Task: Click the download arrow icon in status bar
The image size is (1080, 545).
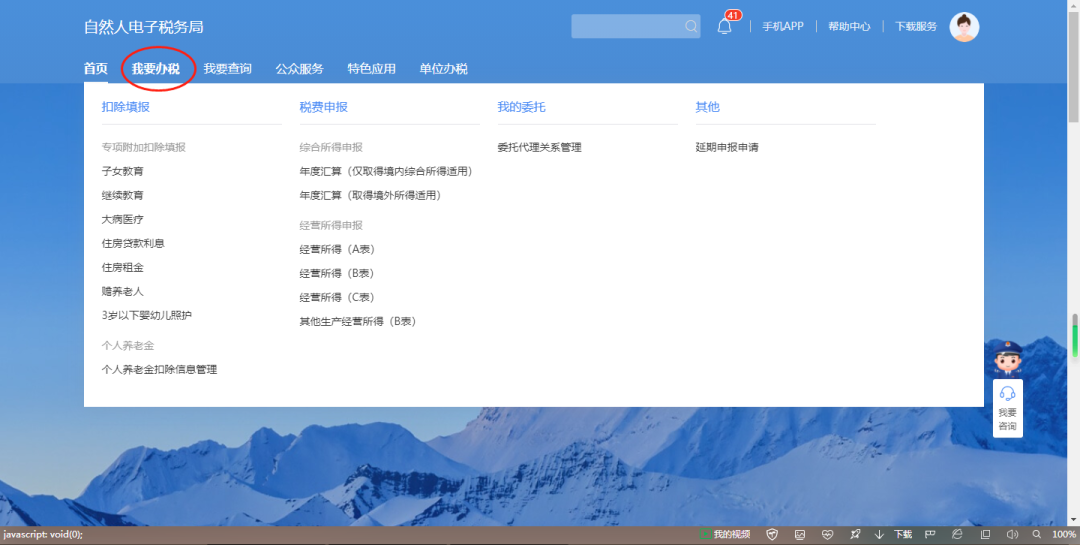Action: pos(879,535)
